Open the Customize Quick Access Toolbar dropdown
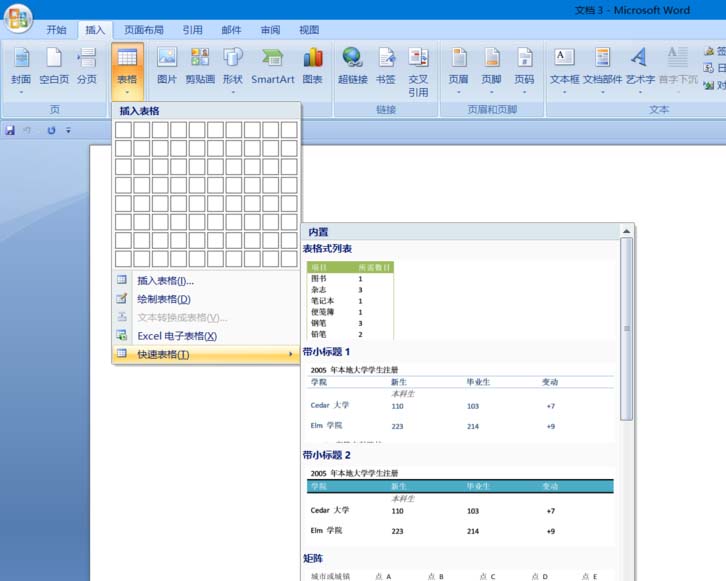Image resolution: width=726 pixels, height=581 pixels. point(69,131)
